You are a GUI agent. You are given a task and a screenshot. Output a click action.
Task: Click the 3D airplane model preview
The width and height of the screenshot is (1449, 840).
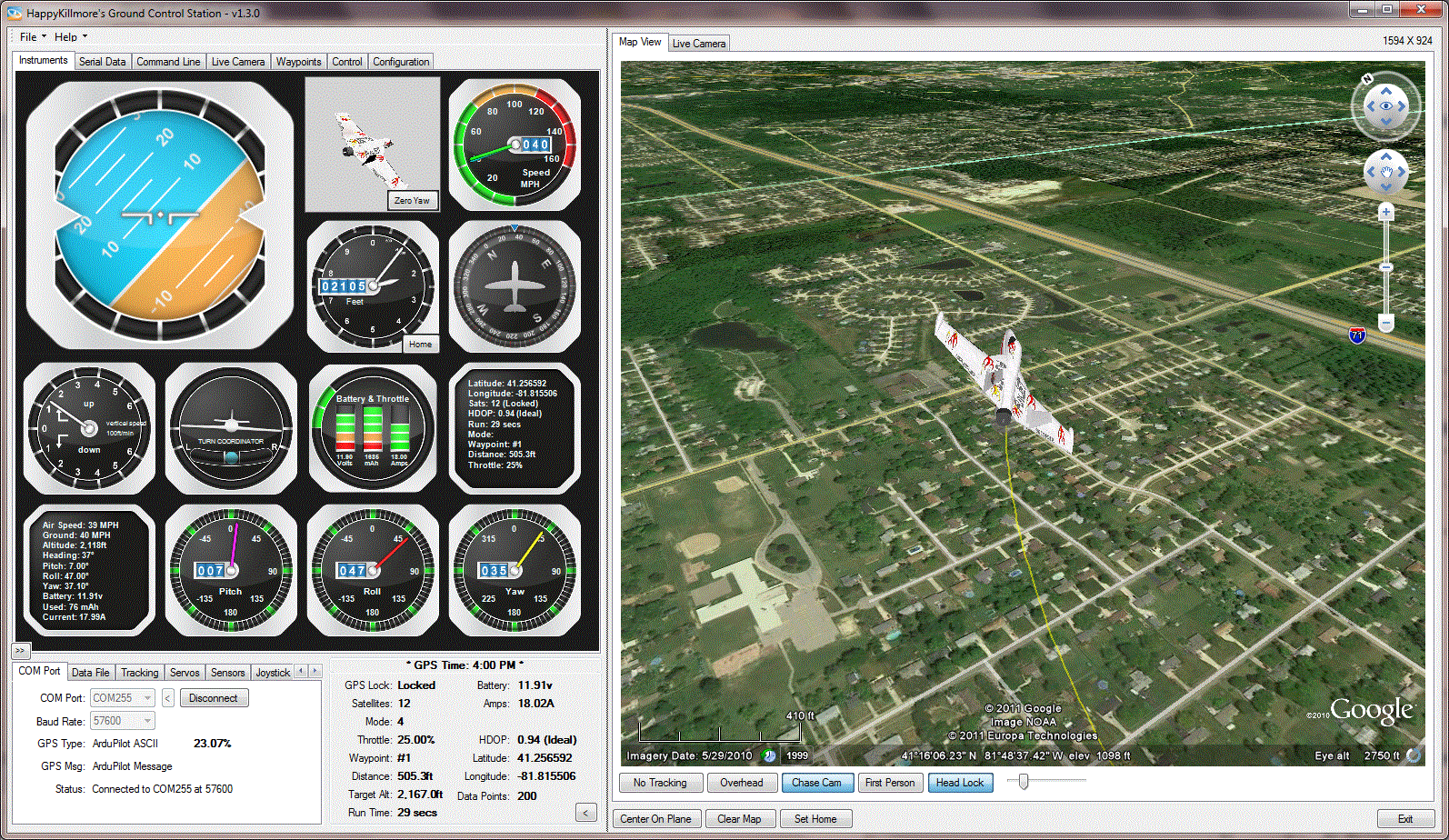click(x=372, y=144)
